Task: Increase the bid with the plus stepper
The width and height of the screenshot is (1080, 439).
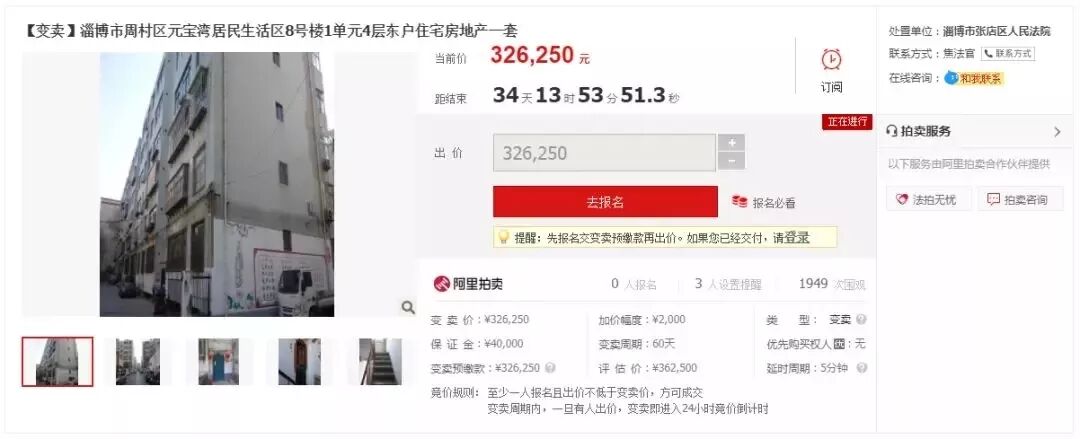Action: pyautogui.click(x=731, y=143)
